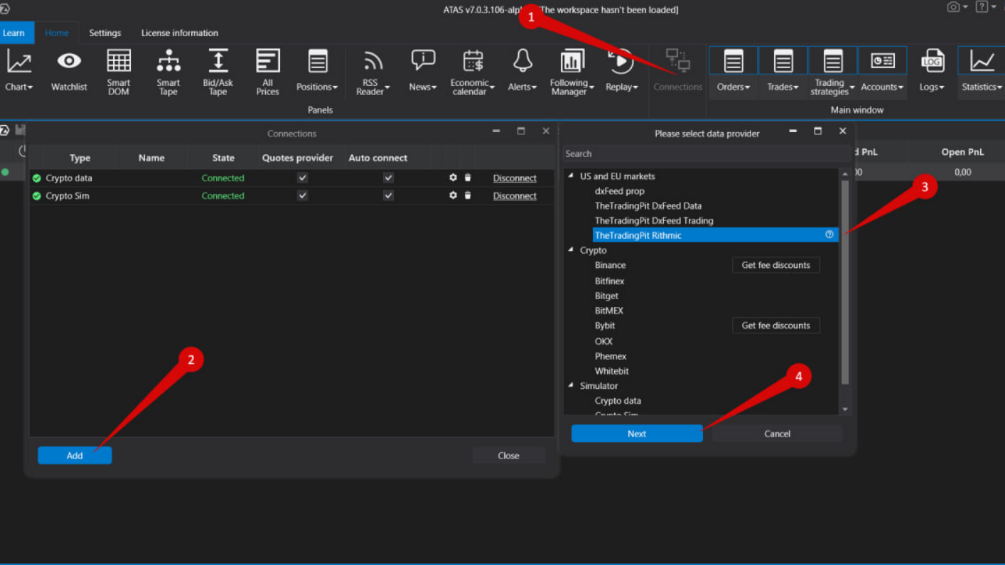This screenshot has height=565, width=1005.
Task: Delete the Crypto data connection trash icon
Action: tap(467, 177)
